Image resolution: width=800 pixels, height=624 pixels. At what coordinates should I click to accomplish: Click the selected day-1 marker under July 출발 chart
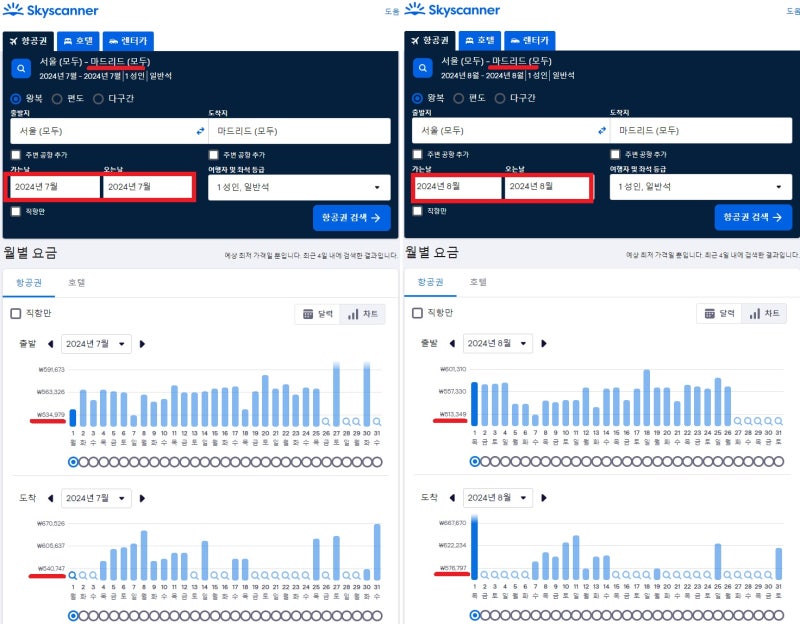click(73, 462)
